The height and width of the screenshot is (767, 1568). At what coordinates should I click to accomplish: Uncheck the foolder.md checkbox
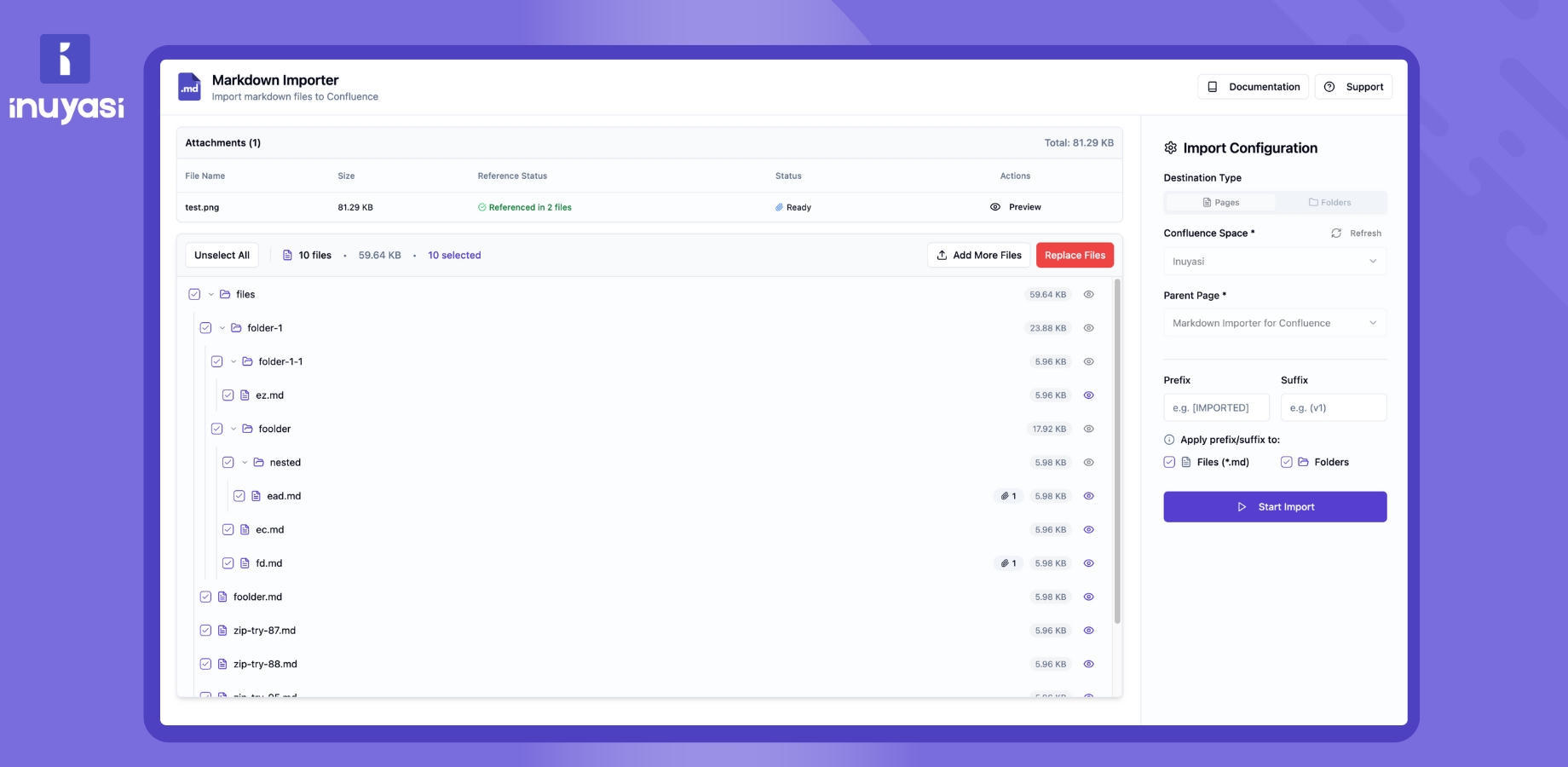205,597
